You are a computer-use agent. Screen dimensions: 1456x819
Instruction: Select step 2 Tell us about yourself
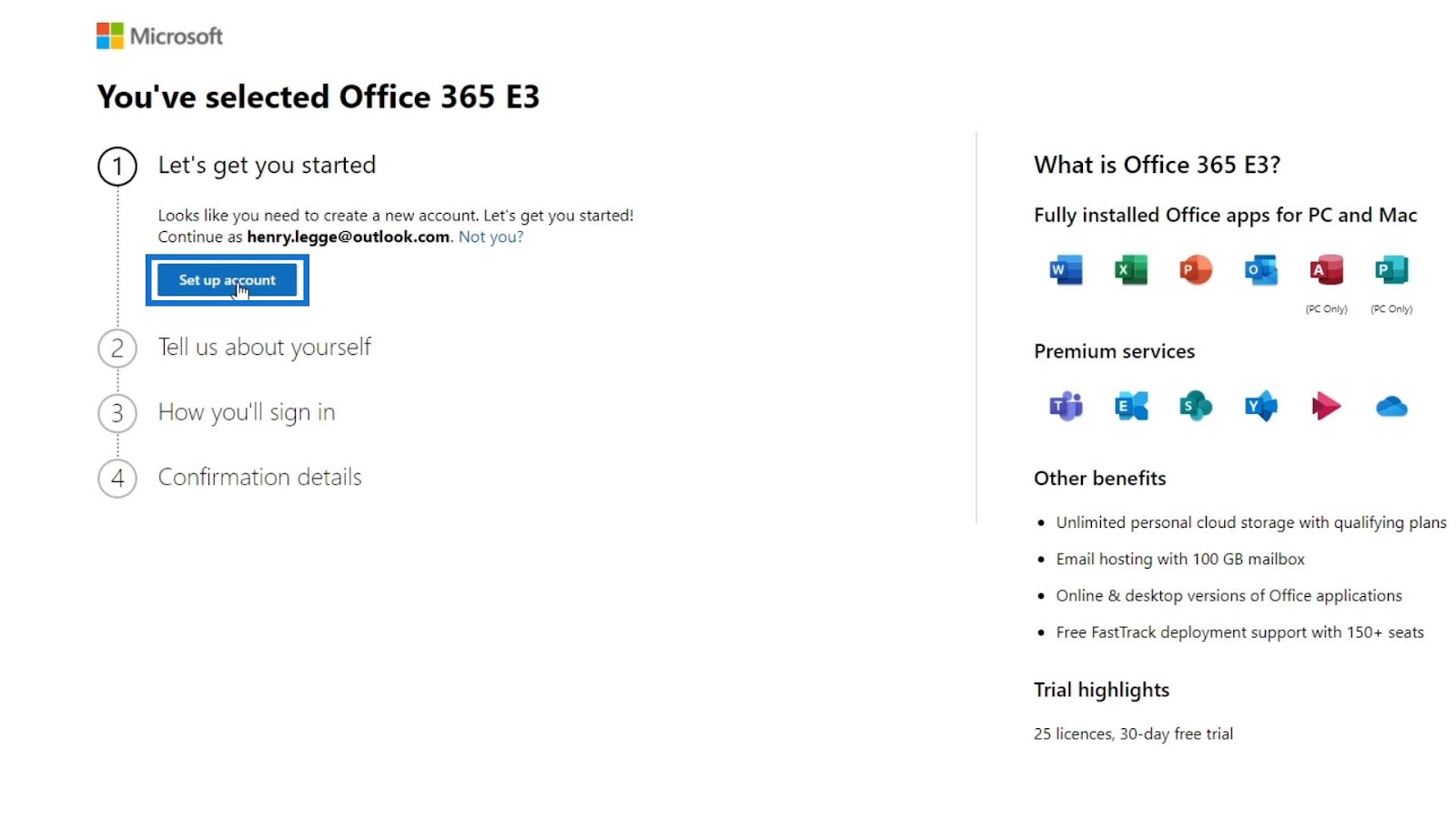(x=235, y=348)
